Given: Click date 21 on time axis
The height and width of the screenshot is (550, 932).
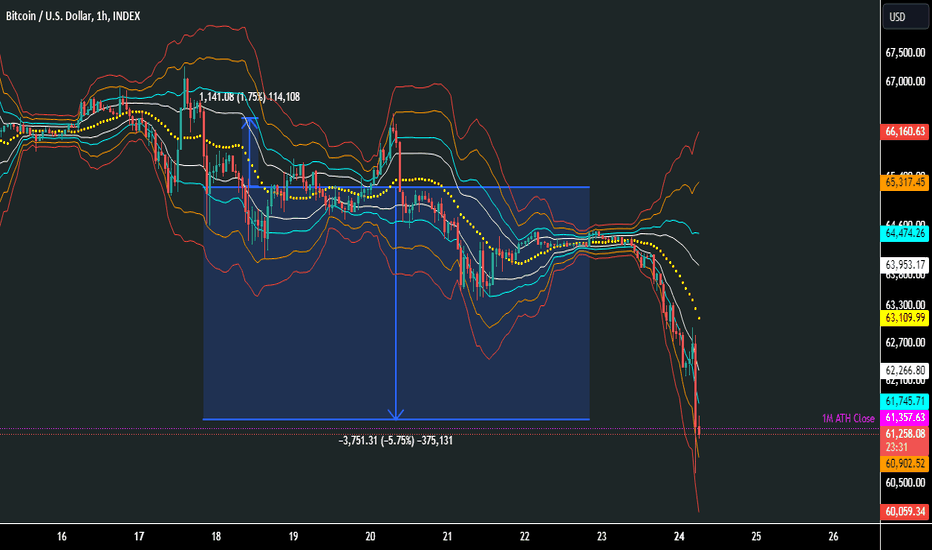Looking at the screenshot, I should (448, 536).
